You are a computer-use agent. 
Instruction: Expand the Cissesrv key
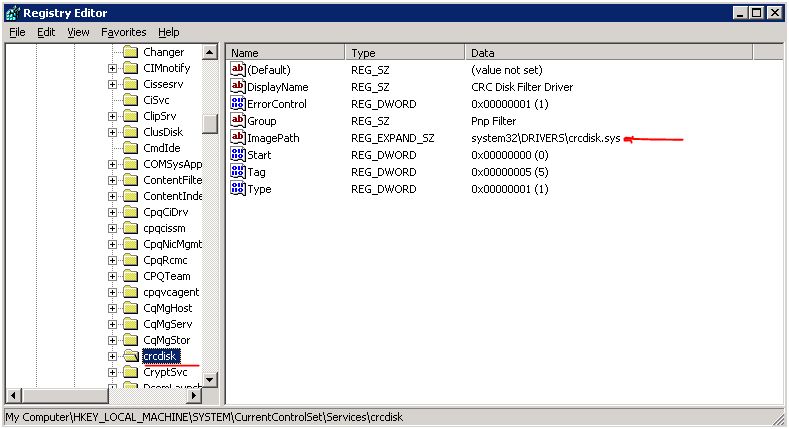pyautogui.click(x=112, y=84)
